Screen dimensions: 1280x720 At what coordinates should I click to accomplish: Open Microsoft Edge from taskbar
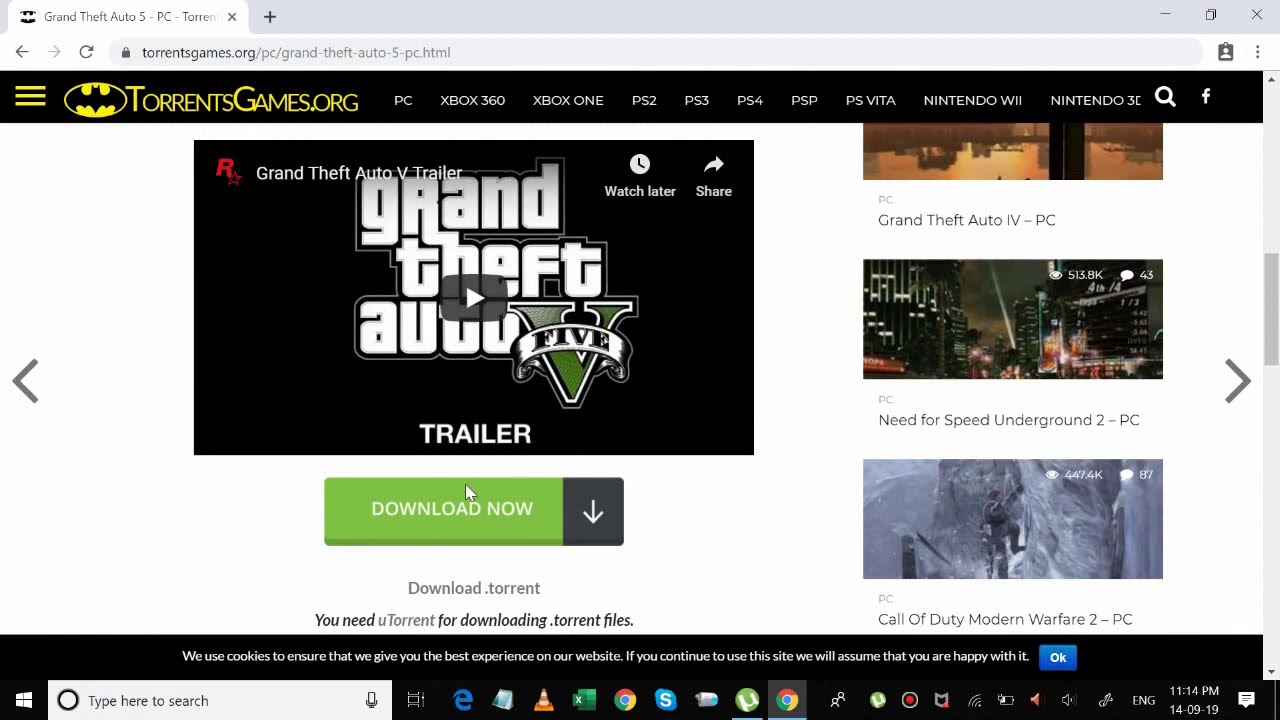tap(463, 700)
